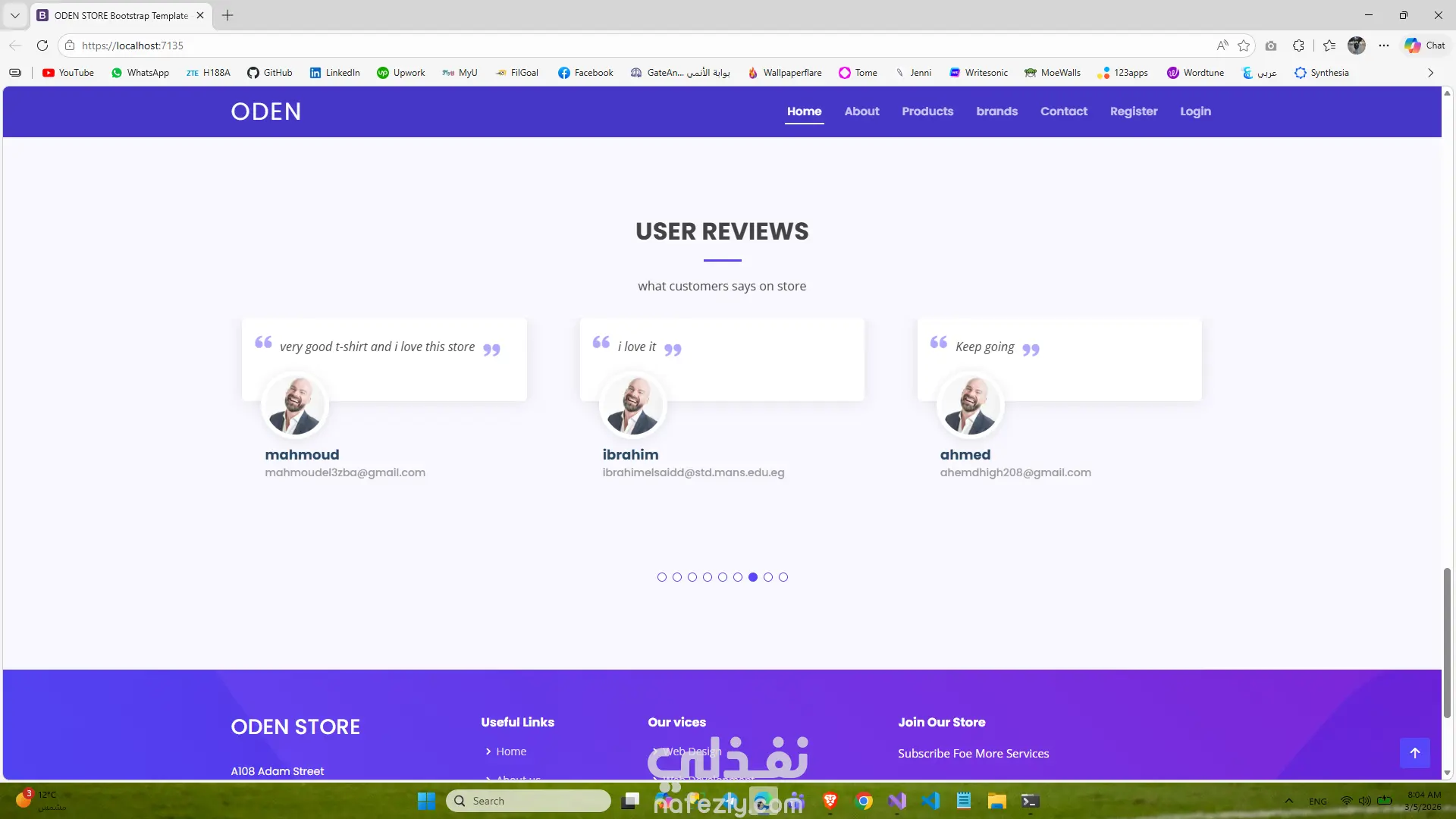The height and width of the screenshot is (819, 1456).
Task: Refresh the page using the reload icon
Action: coord(42,45)
